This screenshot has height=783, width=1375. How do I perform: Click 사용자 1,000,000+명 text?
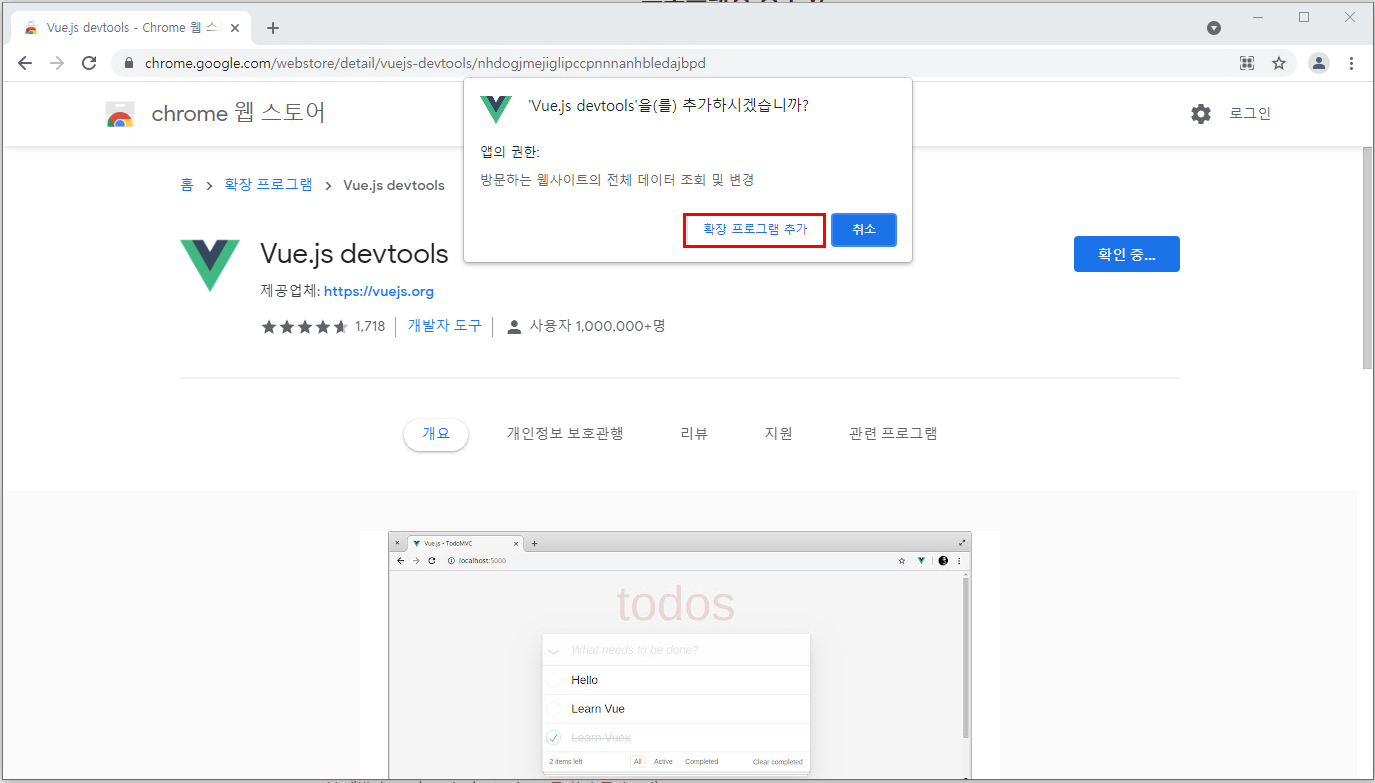[598, 326]
